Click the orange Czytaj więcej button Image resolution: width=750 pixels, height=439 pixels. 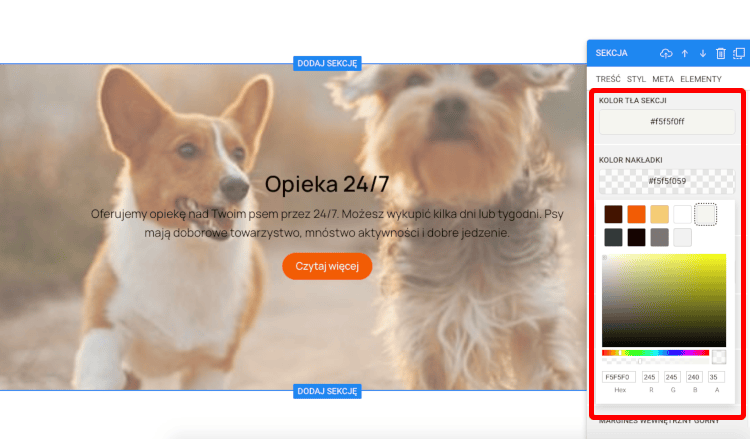(x=327, y=266)
